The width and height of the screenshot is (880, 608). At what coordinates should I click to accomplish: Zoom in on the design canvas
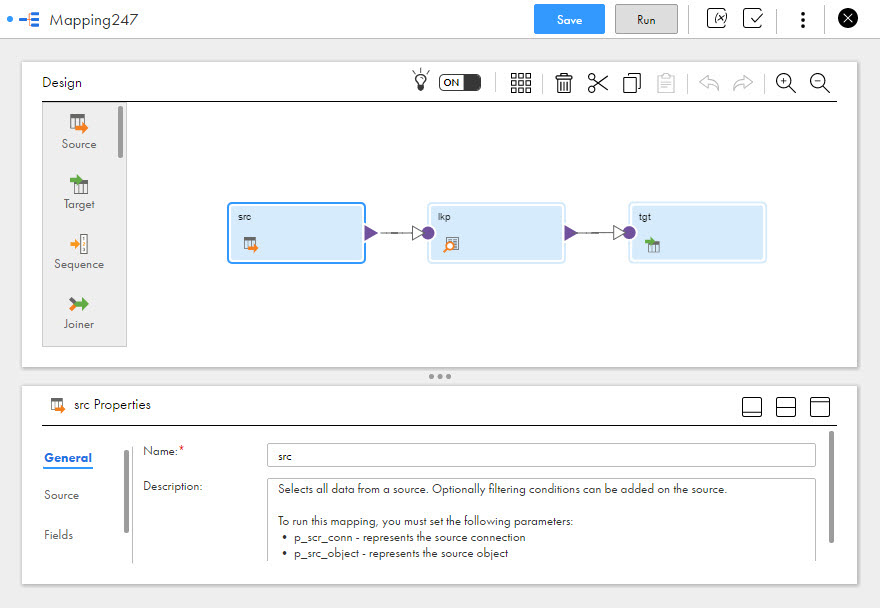(x=786, y=83)
